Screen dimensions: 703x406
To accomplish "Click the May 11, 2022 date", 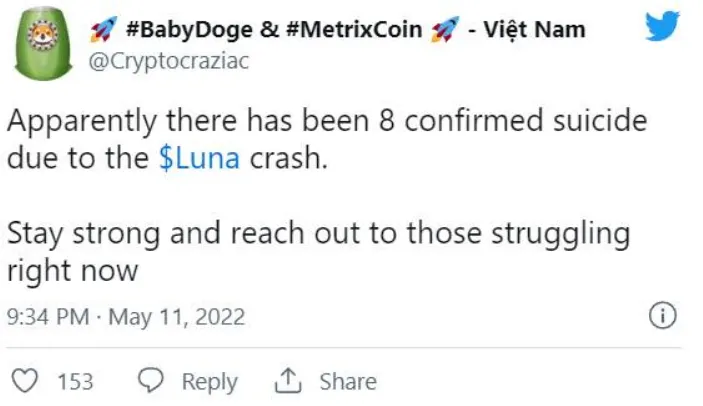I will pos(175,318).
